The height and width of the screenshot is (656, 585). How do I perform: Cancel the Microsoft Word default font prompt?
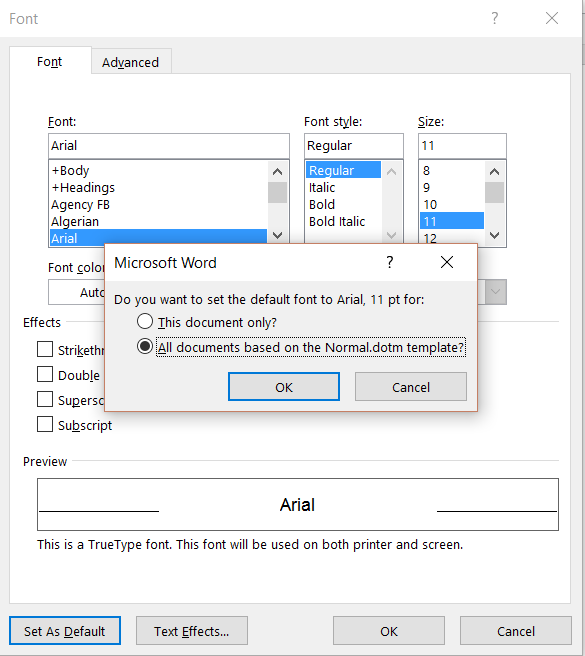point(411,387)
